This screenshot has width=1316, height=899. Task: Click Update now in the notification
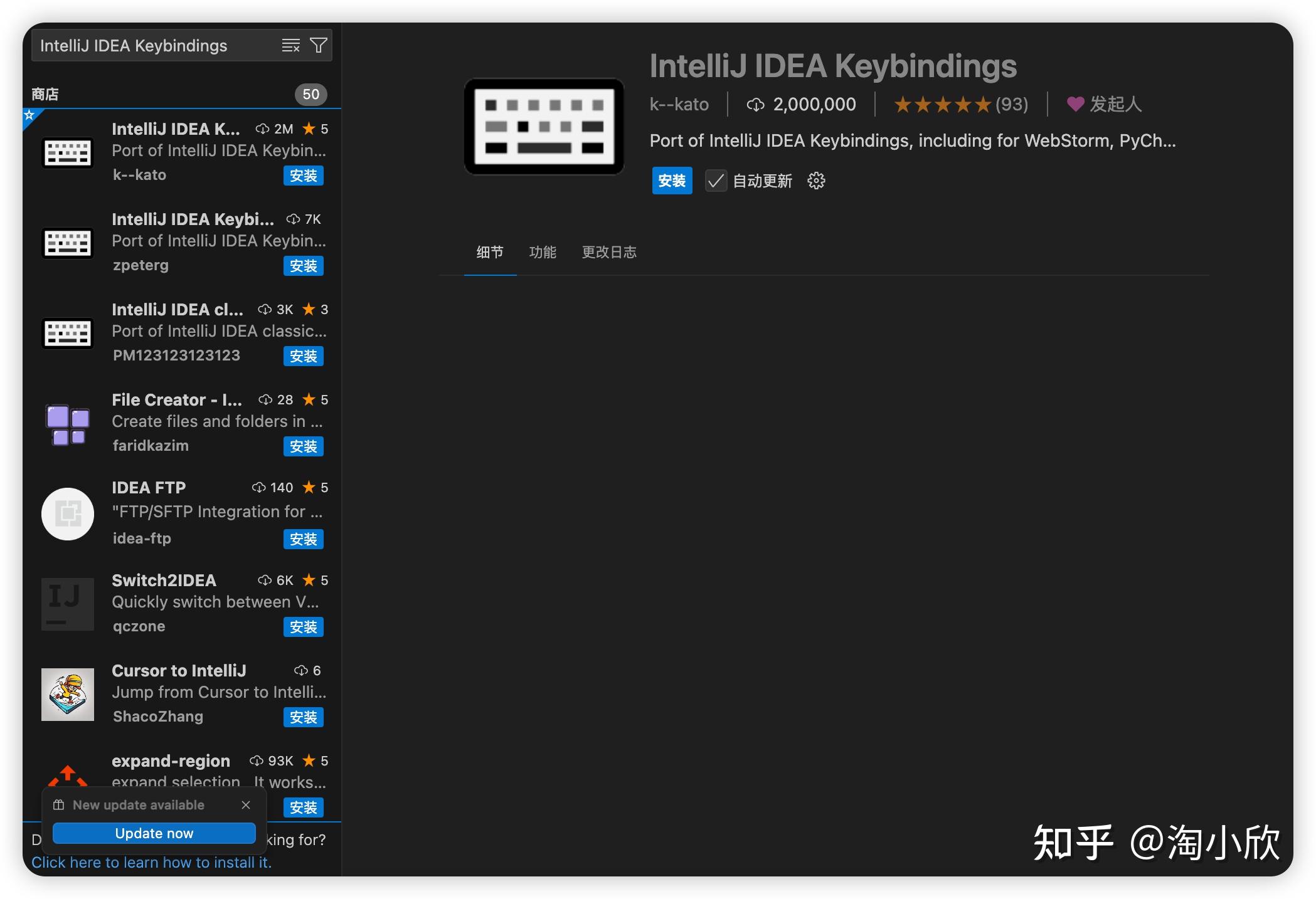(x=154, y=833)
